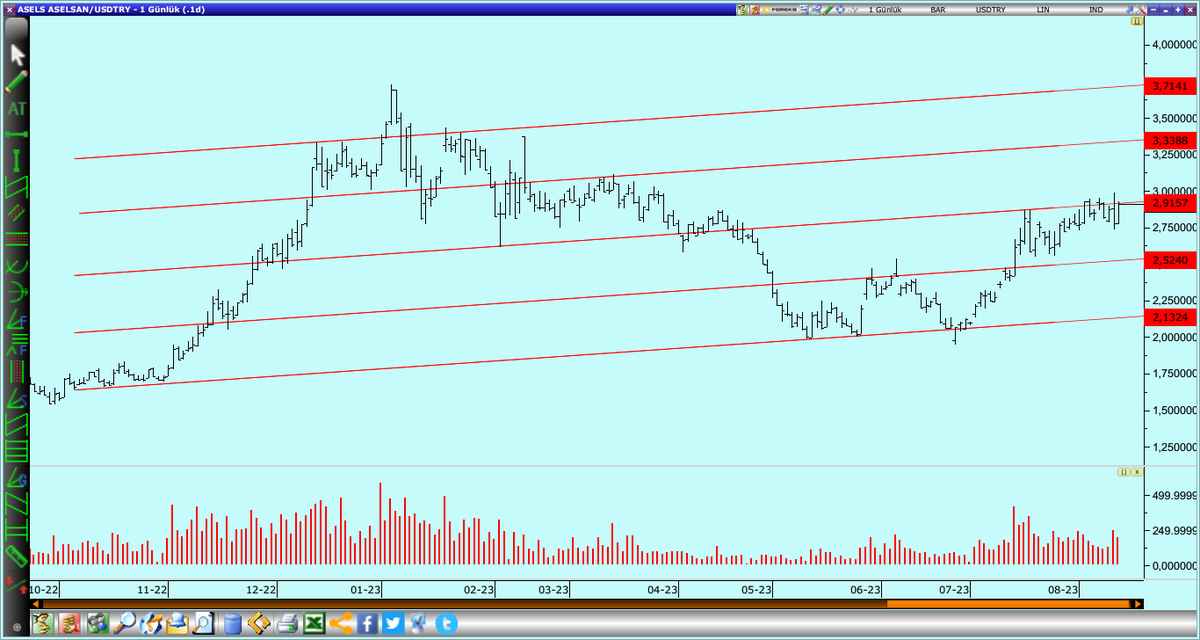Screen dimensions: 1200x640
Task: Click the green pencil icon in top toolbar
Action: (x=828, y=9)
